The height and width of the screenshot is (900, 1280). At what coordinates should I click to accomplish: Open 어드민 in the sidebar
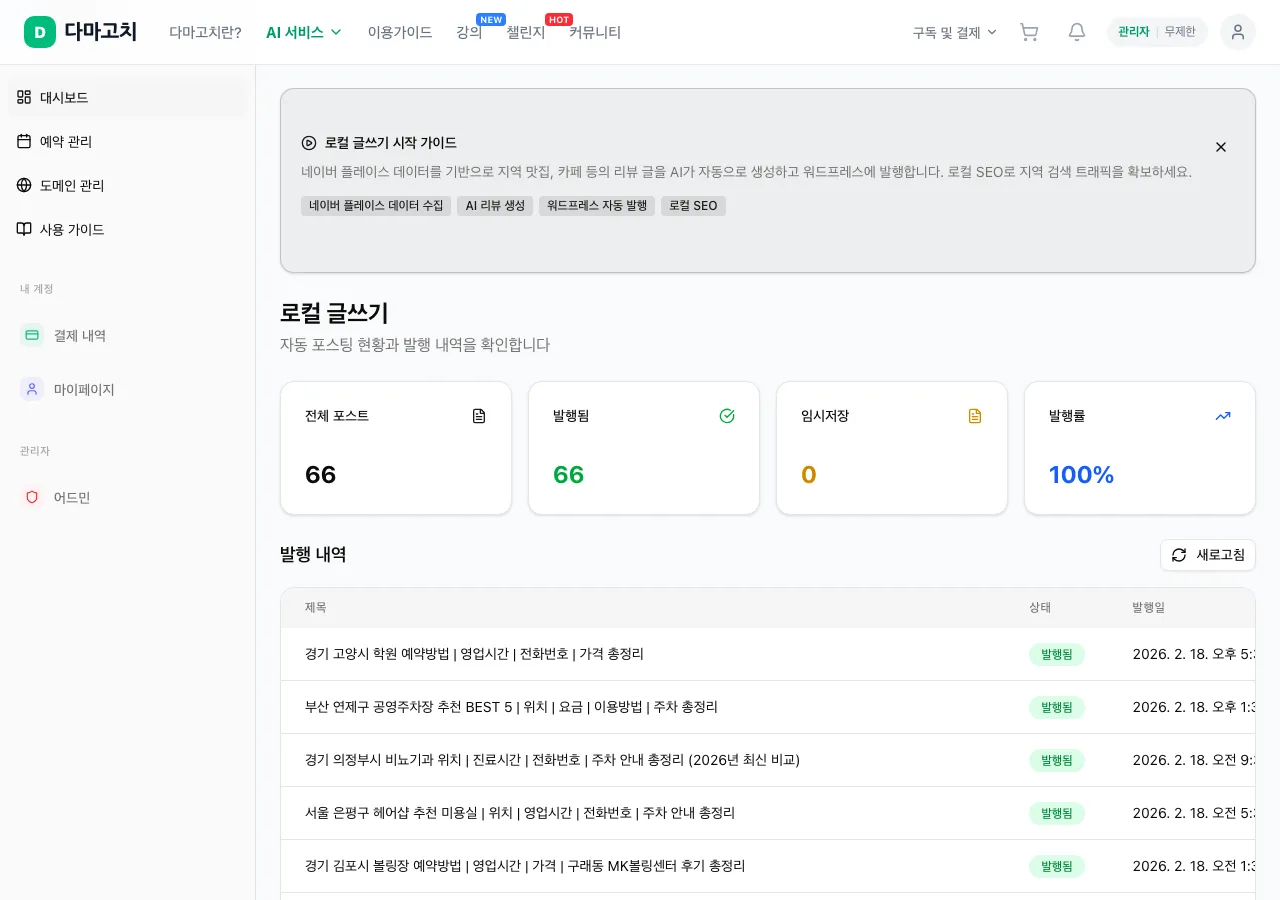[x=128, y=497]
